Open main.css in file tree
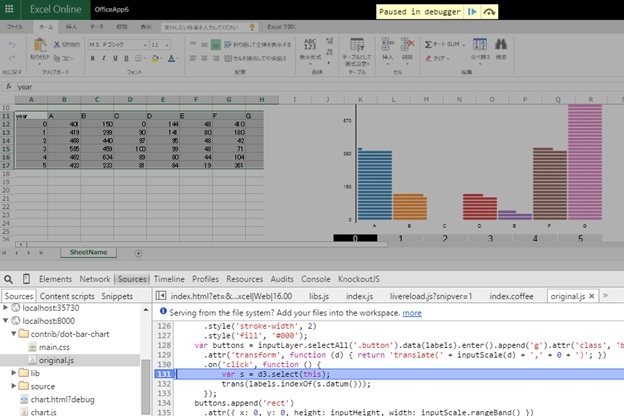Screen dimensions: 624x416 pyautogui.click(x=54, y=347)
